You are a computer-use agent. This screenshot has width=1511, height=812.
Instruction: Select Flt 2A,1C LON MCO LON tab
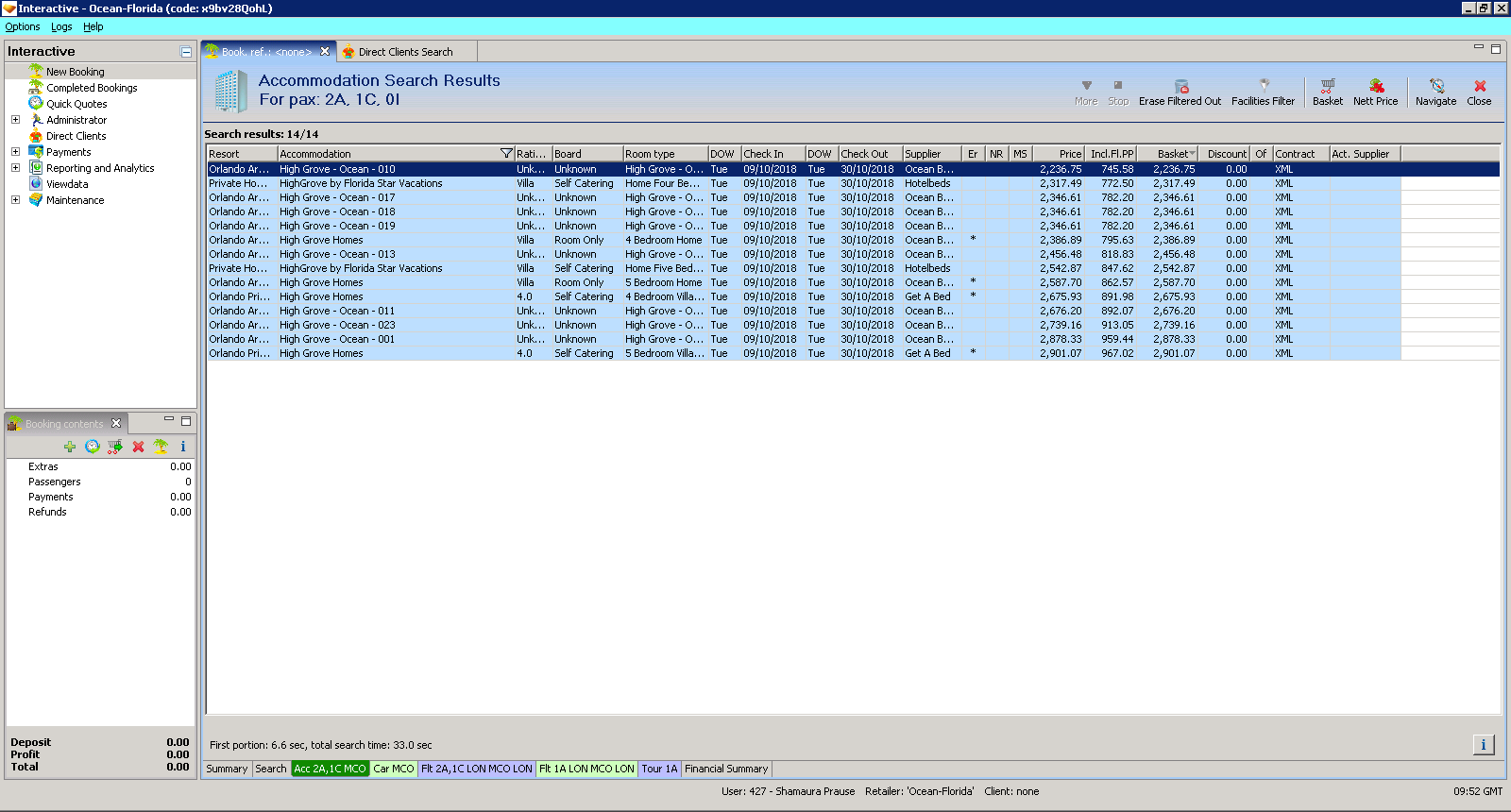(x=477, y=769)
